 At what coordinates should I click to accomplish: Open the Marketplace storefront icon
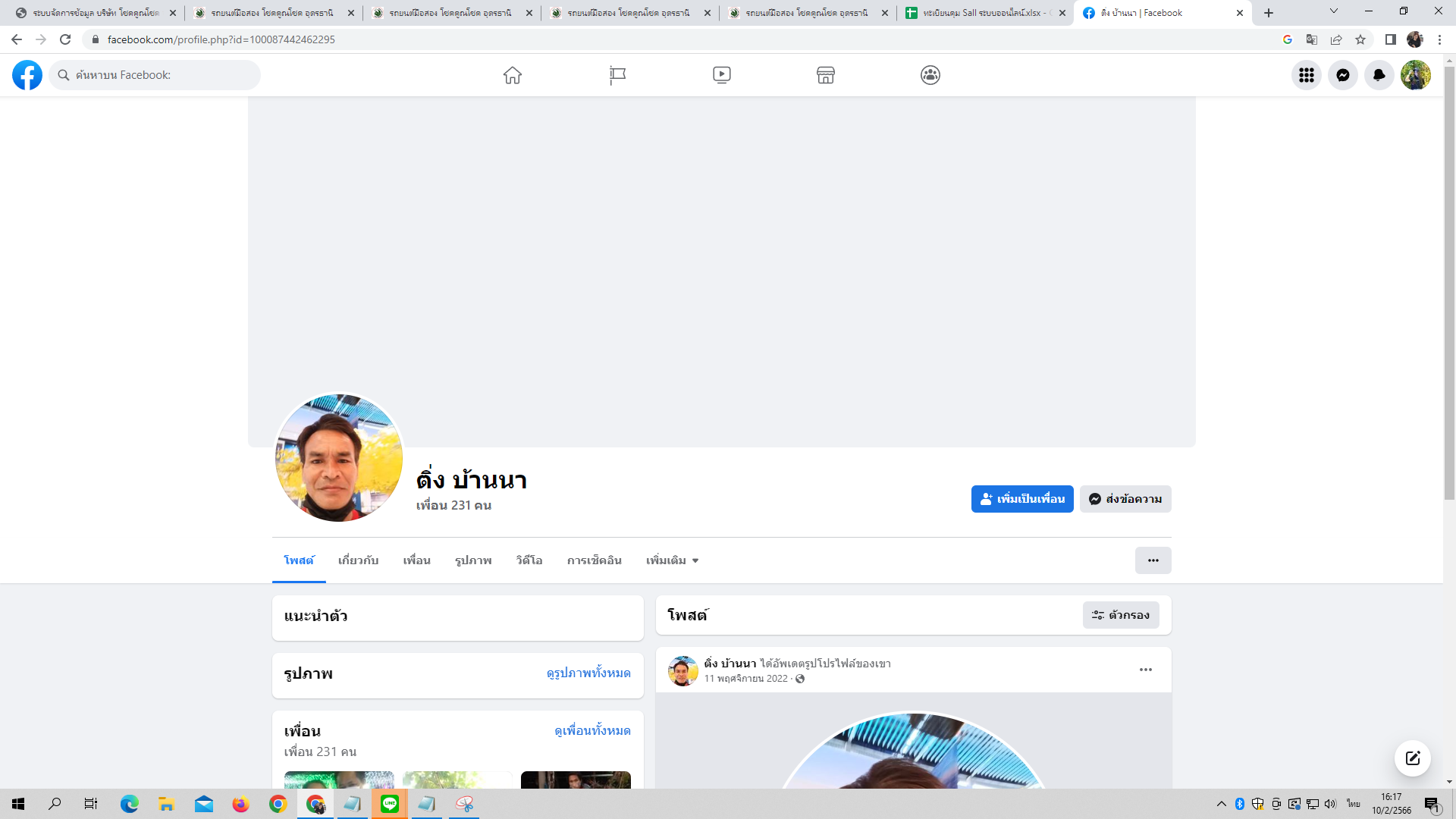click(x=826, y=75)
